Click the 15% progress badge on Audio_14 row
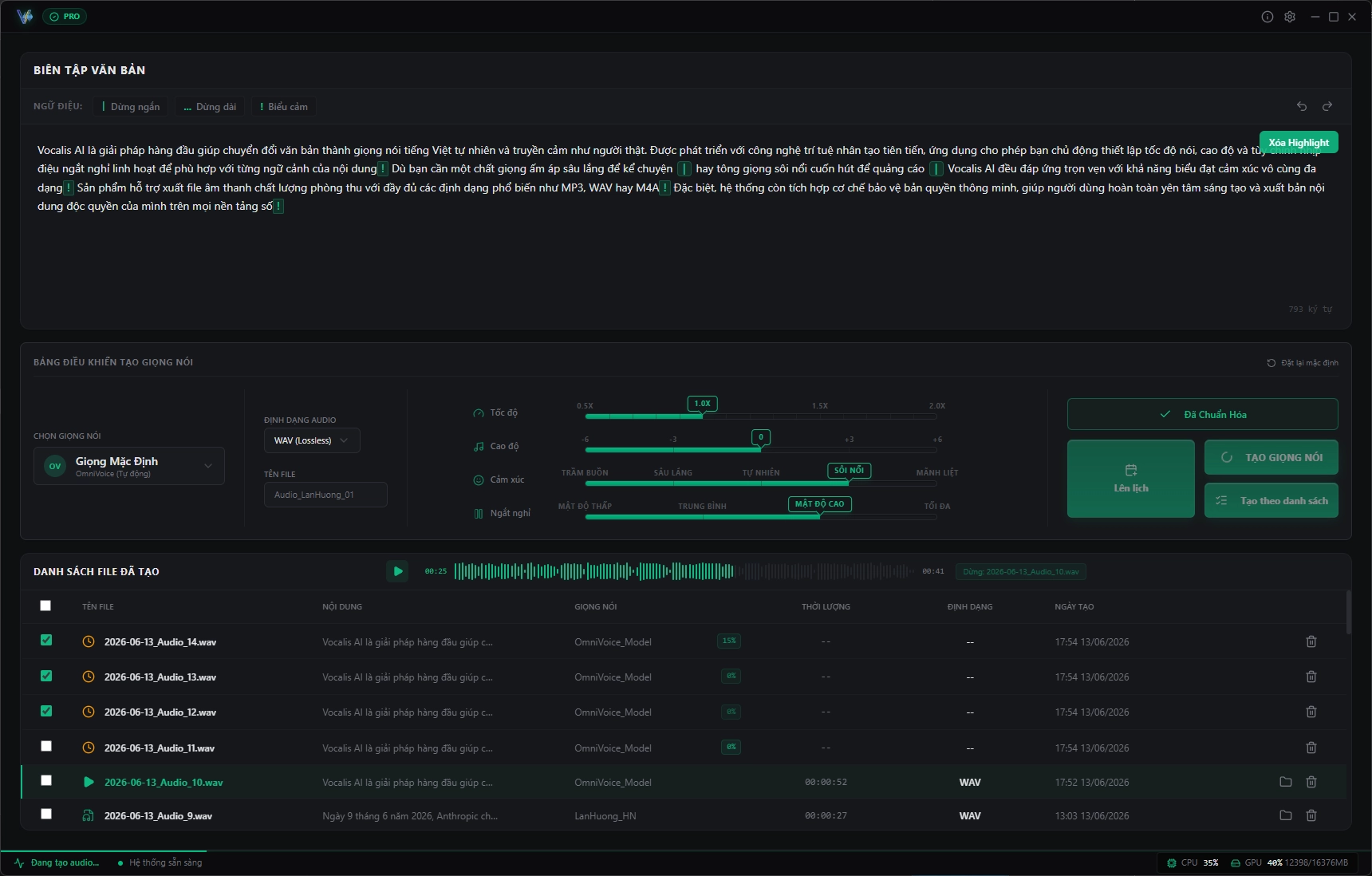The image size is (1372, 876). [x=729, y=641]
